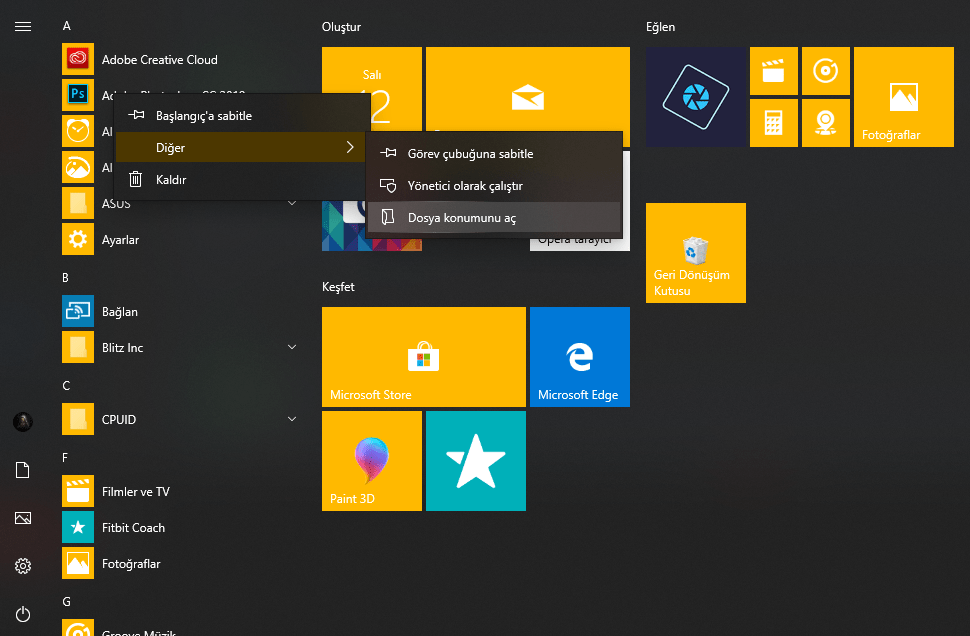The image size is (970, 636).
Task: Open Geri Dönüşüm Kutusu tile
Action: click(x=696, y=252)
